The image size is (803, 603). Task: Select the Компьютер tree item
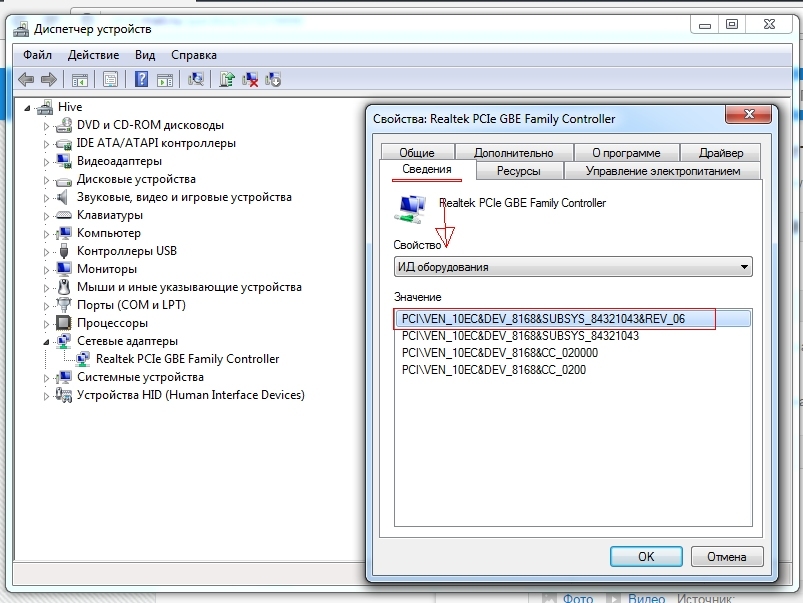pos(109,233)
